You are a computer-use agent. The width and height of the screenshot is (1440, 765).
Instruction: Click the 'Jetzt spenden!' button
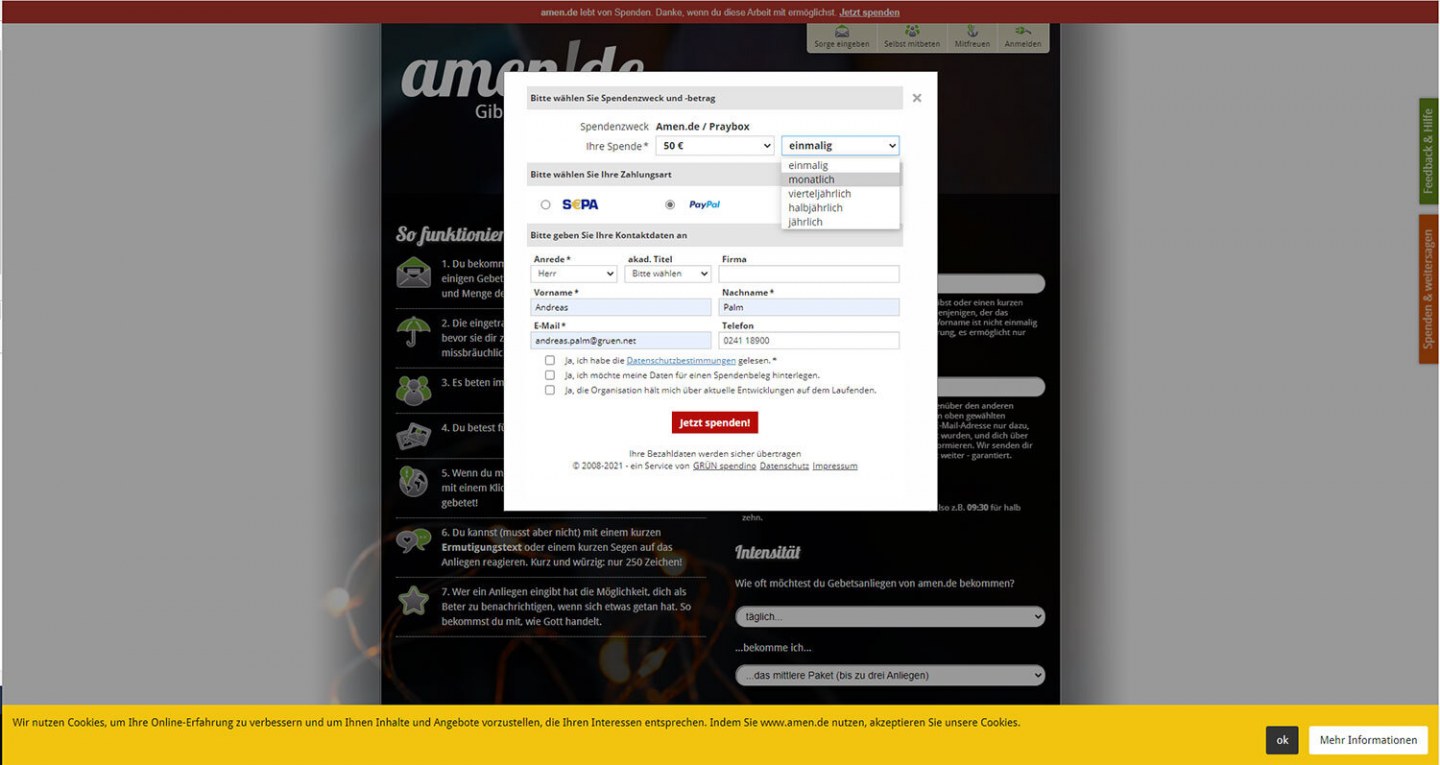[x=715, y=423]
